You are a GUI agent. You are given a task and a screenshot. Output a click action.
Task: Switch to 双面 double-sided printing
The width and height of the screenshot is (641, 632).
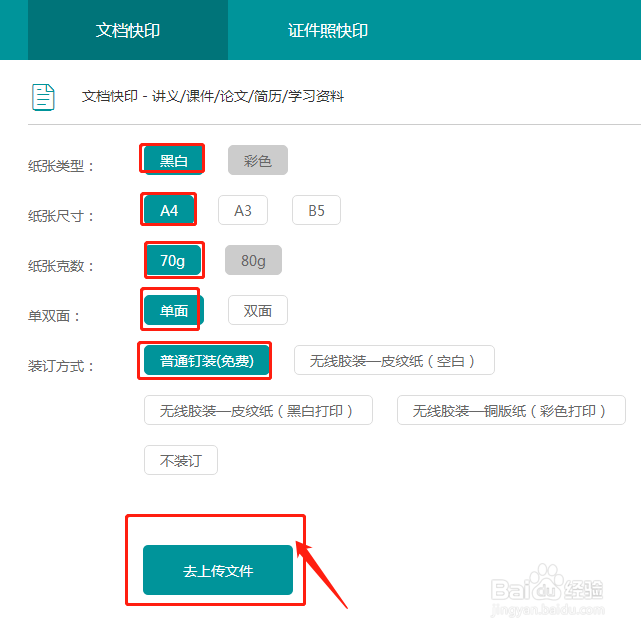click(258, 310)
